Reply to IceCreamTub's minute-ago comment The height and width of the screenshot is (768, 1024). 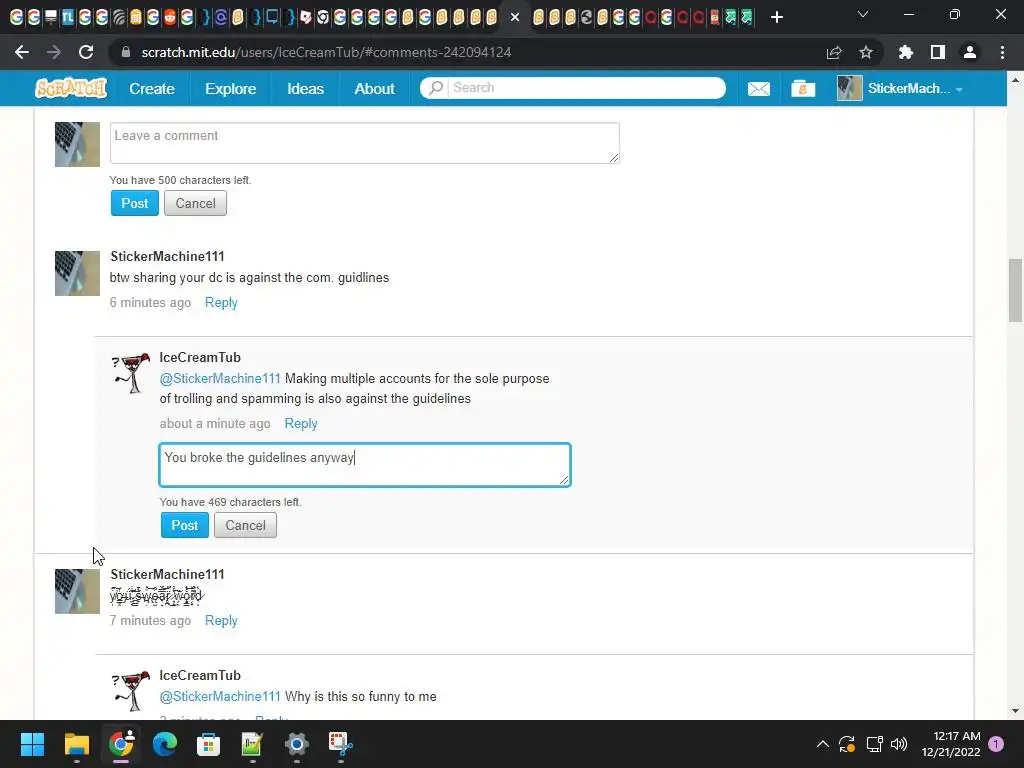pos(300,423)
